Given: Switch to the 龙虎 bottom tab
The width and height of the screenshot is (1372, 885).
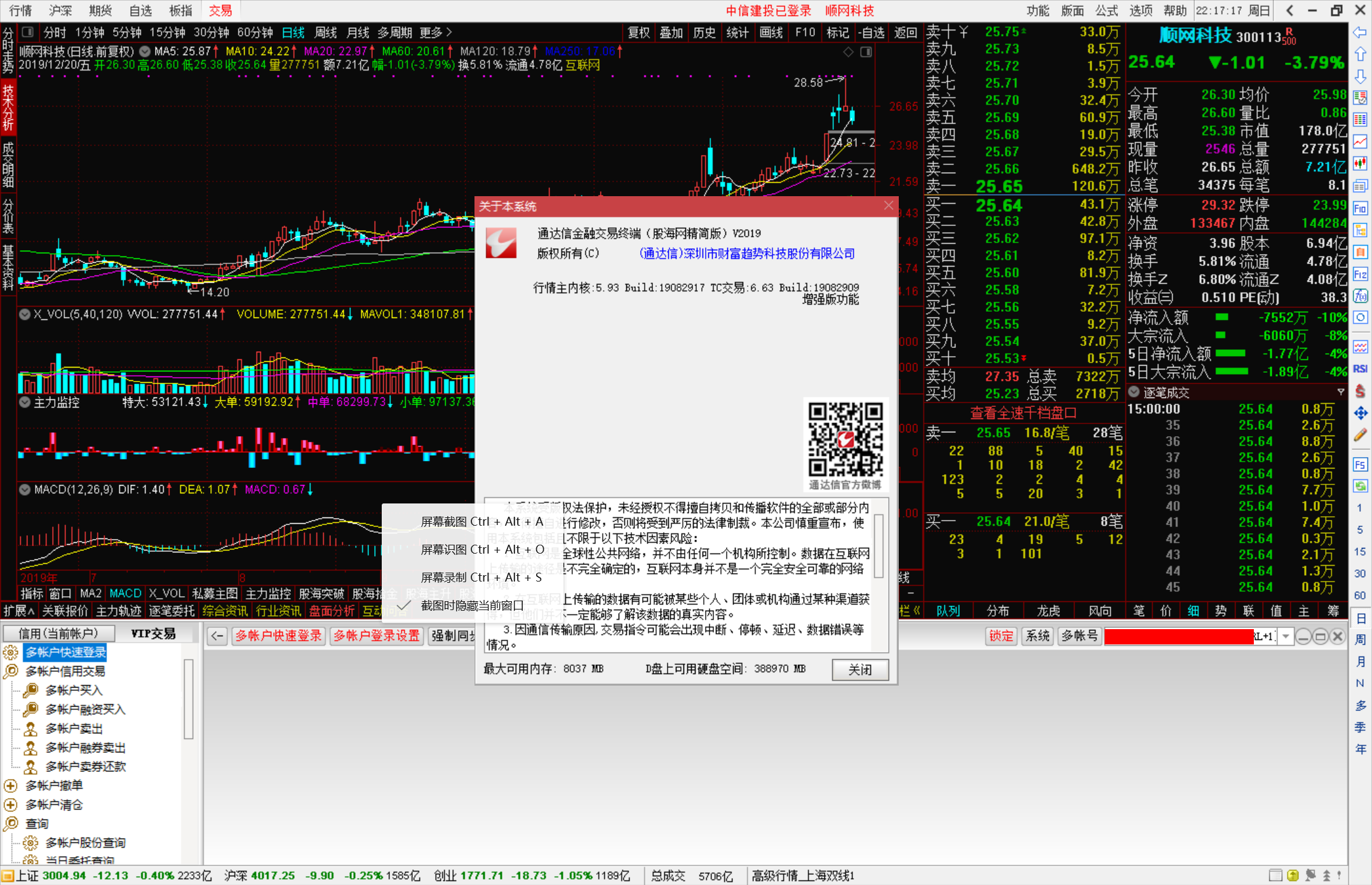Looking at the screenshot, I should tap(1048, 611).
